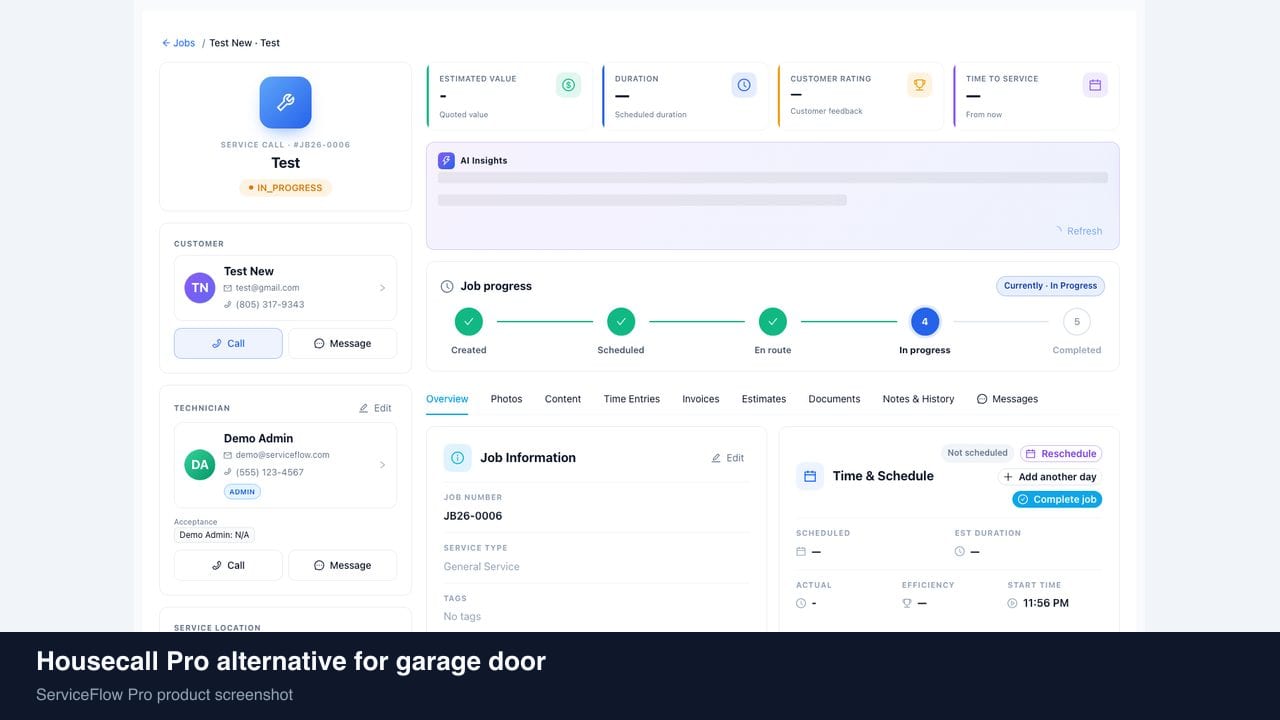
Task: Open the Time Entries tab
Action: [632, 399]
